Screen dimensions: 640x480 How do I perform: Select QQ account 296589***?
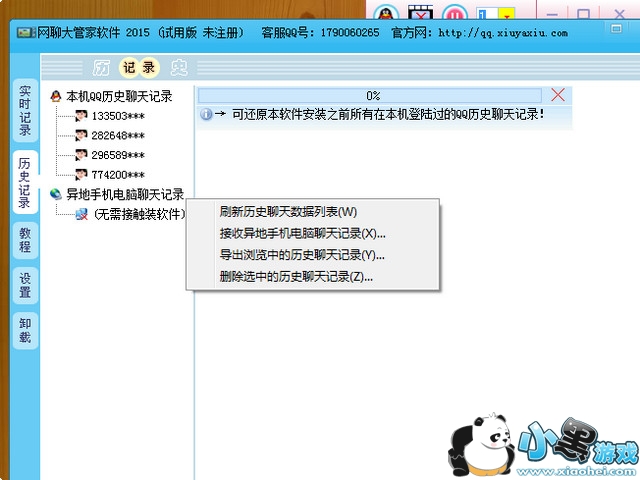[118, 155]
